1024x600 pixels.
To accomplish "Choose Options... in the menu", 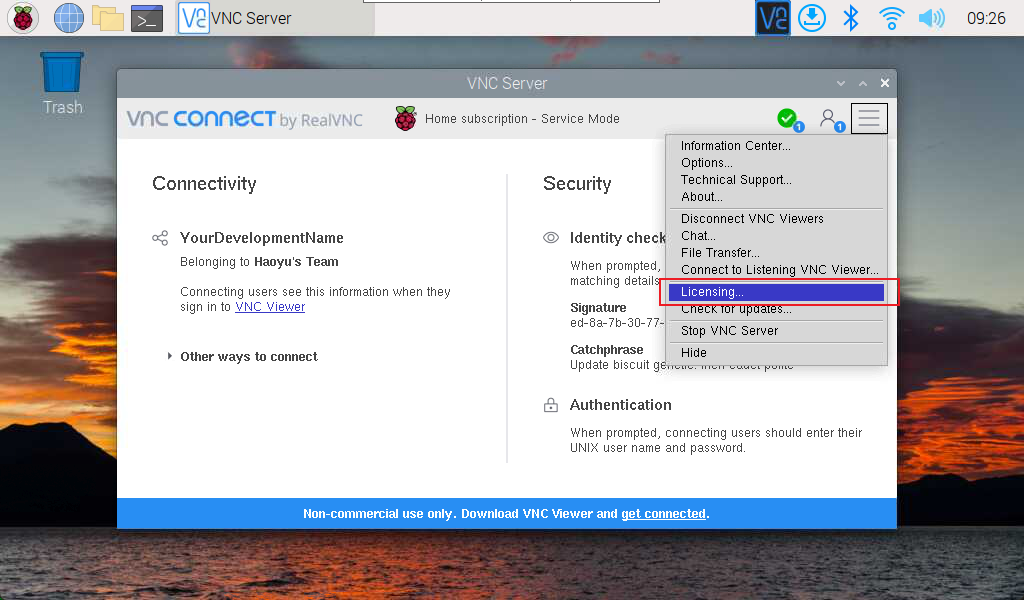I will click(x=776, y=163).
